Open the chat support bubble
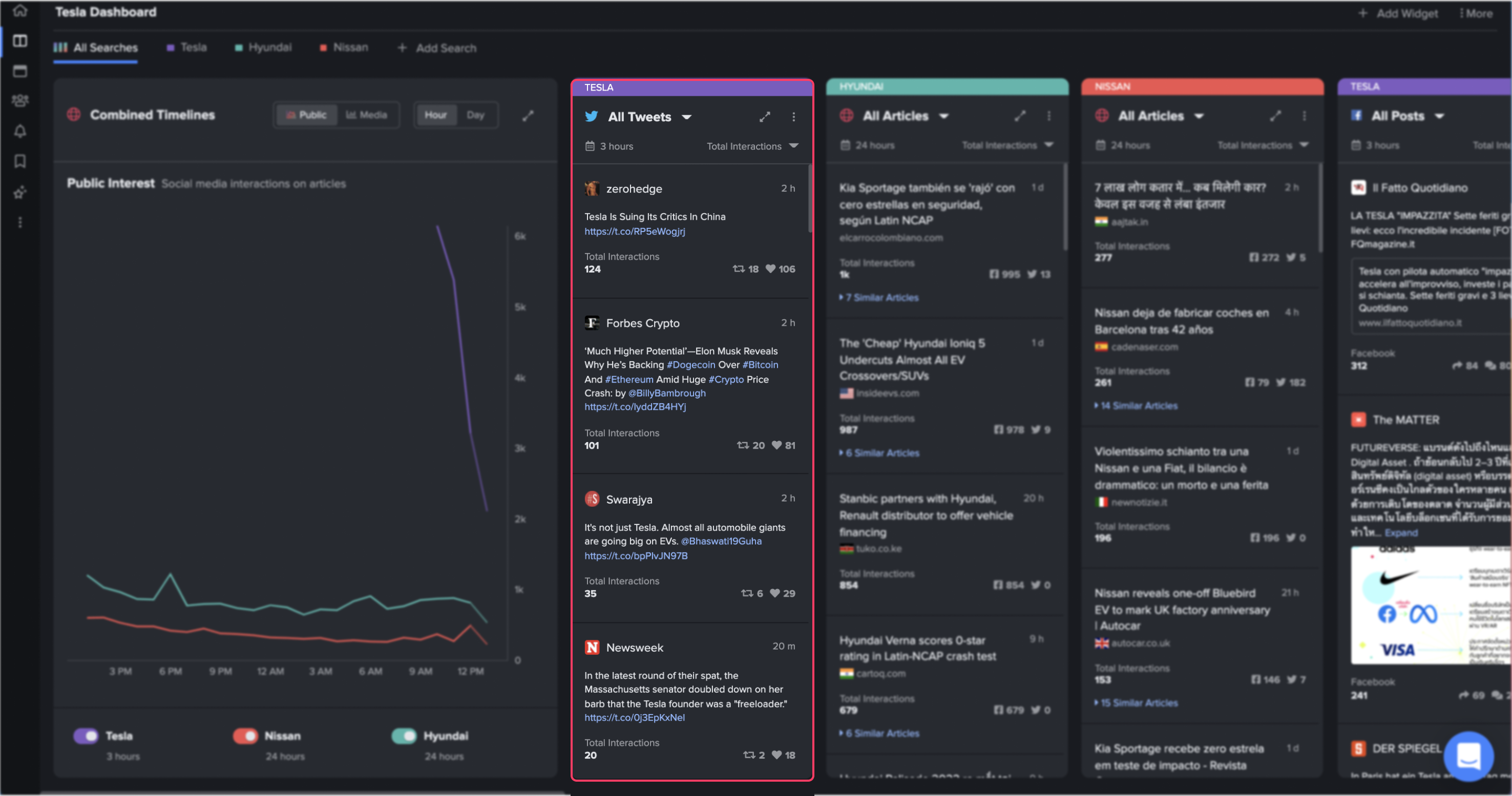 (1469, 756)
